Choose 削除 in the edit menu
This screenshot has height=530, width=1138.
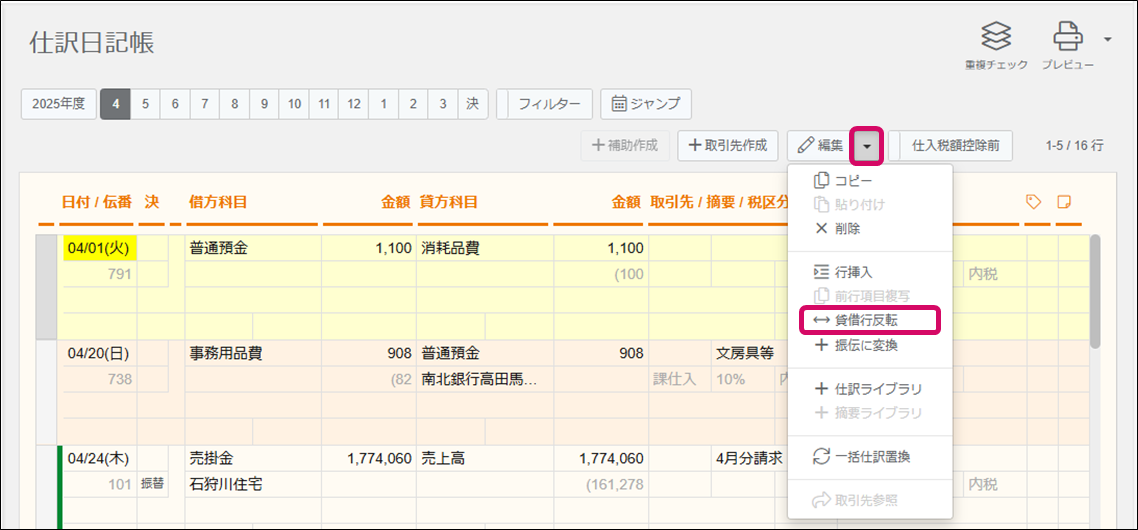tap(846, 228)
